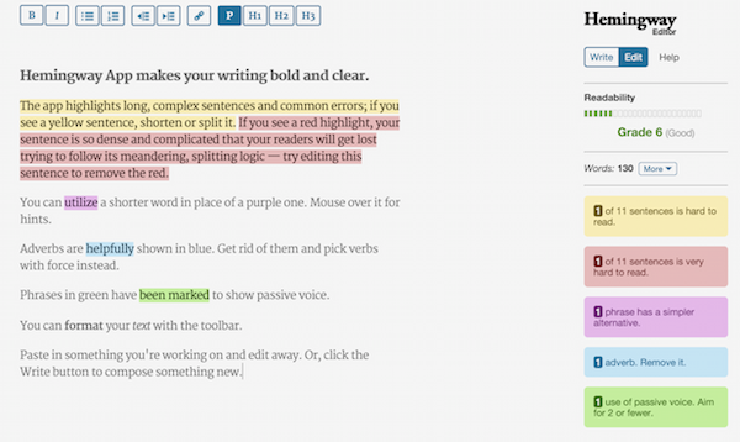The height and width of the screenshot is (442, 740).
Task: Insert a link with the chain icon
Action: click(199, 16)
